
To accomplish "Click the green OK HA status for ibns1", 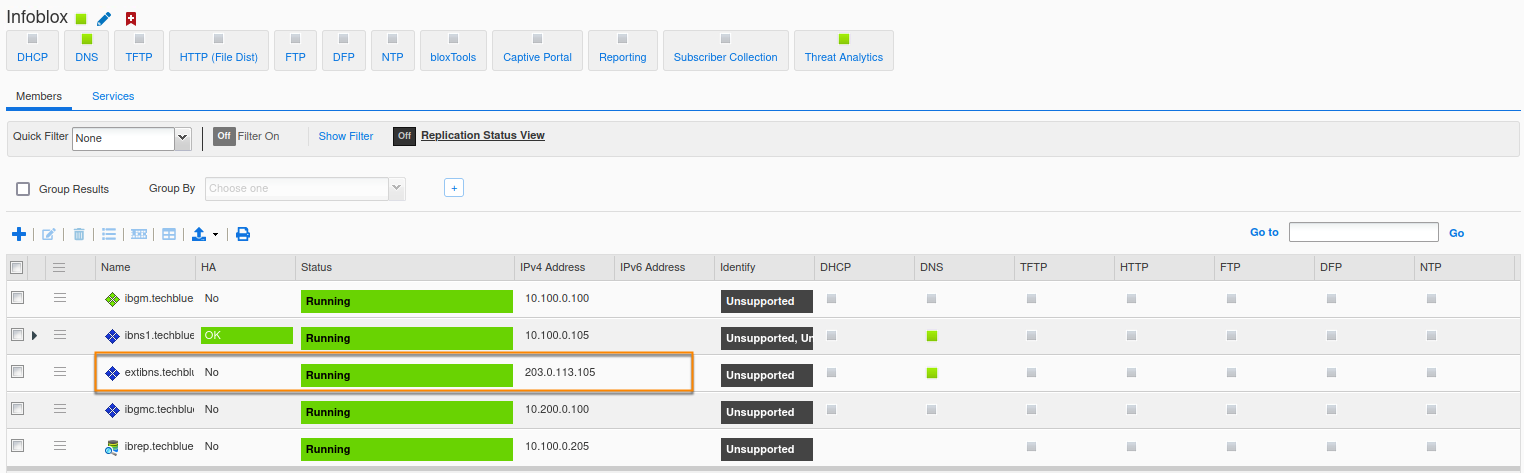I will coord(247,335).
